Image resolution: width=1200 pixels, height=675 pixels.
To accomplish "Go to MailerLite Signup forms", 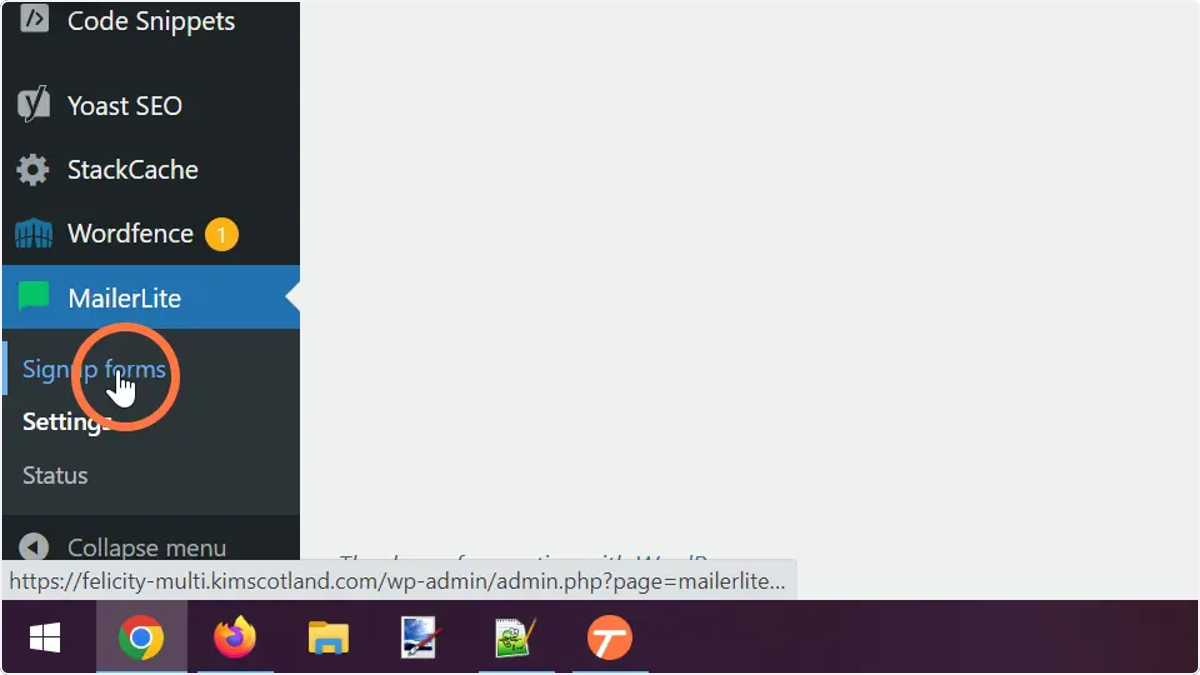I will tap(94, 370).
